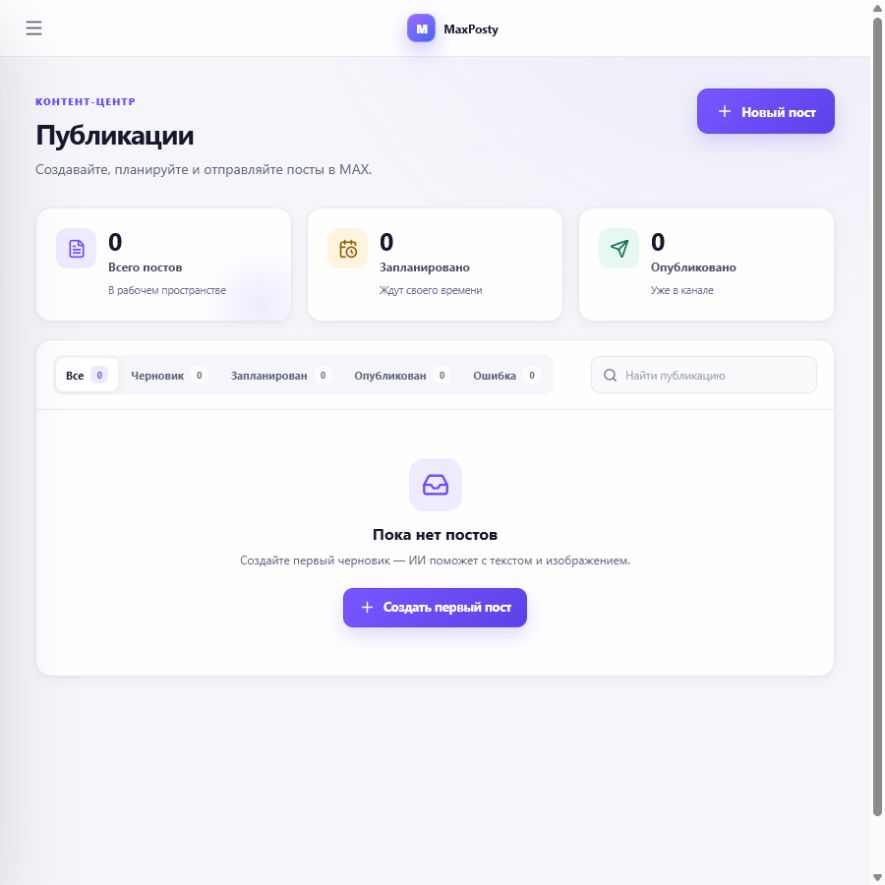Click the paper plane published icon
The width and height of the screenshot is (885, 885).
[x=619, y=248]
